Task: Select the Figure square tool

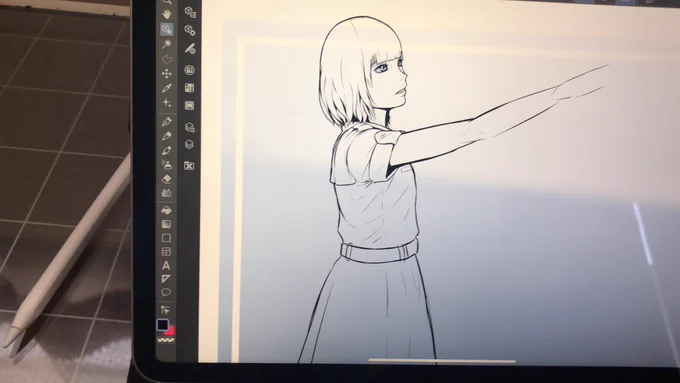Action: [x=166, y=238]
